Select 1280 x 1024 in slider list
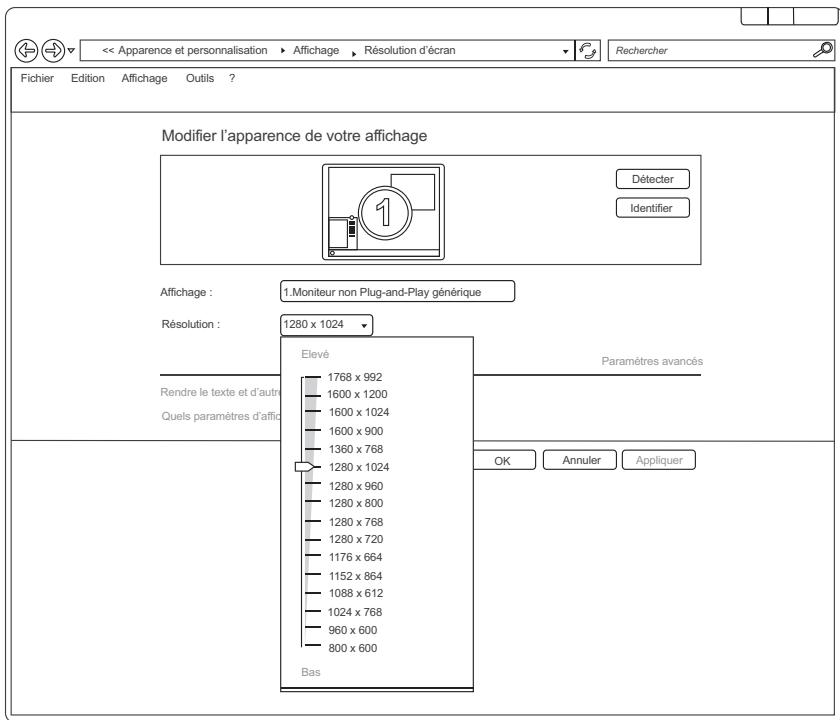This screenshot has height=720, width=840. click(x=359, y=467)
